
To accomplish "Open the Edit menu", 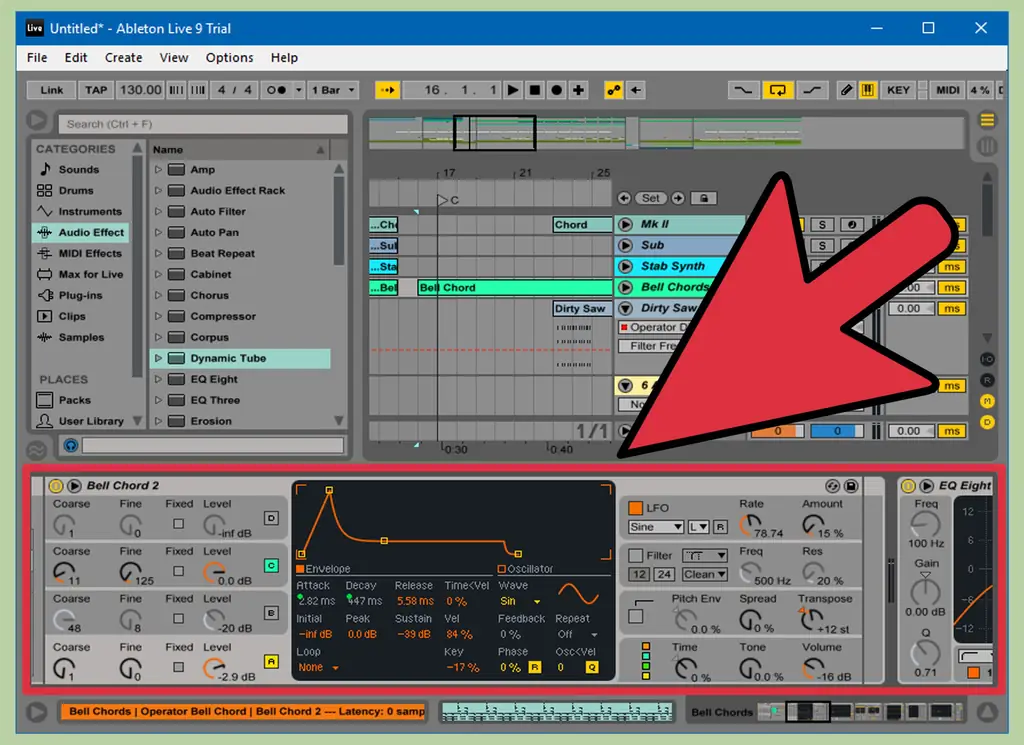I will (76, 57).
